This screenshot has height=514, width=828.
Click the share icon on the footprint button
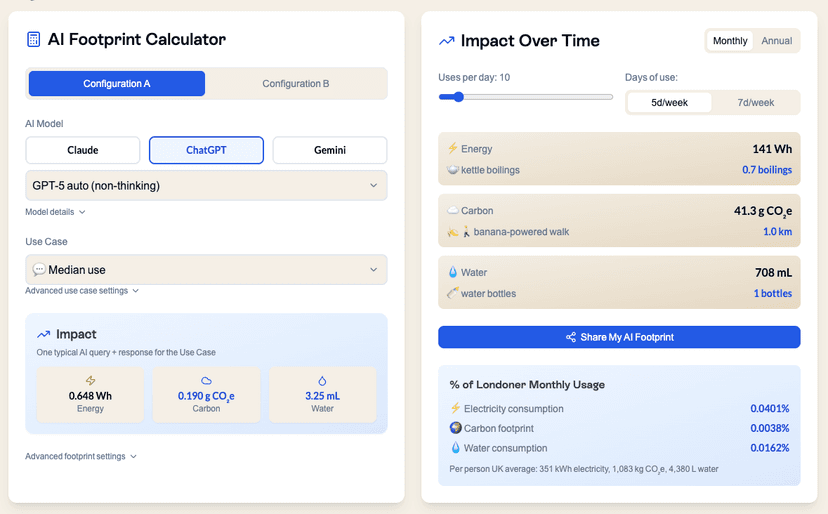tap(571, 338)
